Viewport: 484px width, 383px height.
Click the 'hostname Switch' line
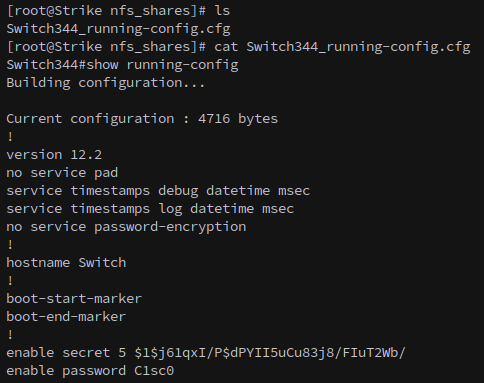[66, 263]
